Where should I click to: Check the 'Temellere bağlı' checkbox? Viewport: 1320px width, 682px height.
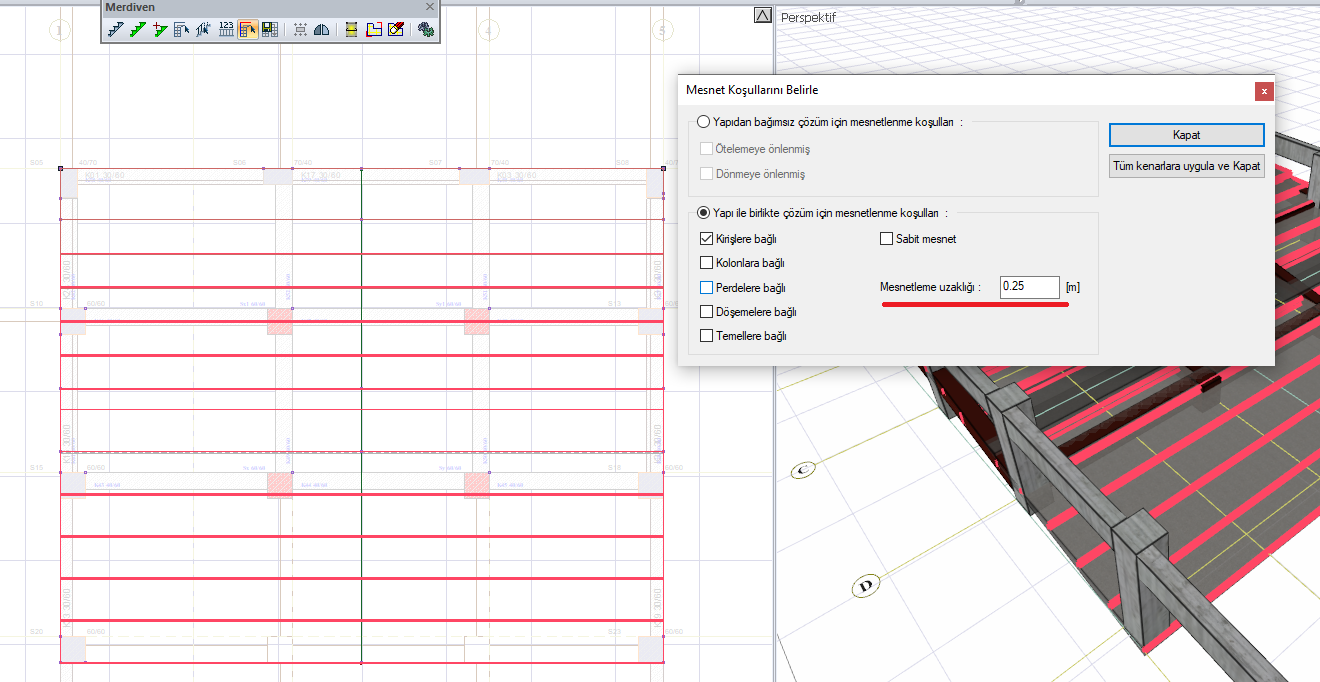707,336
